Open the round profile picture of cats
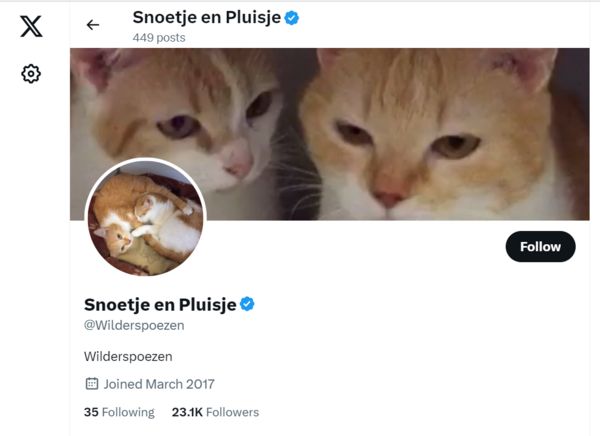Image resolution: width=600 pixels, height=436 pixels. tap(145, 217)
